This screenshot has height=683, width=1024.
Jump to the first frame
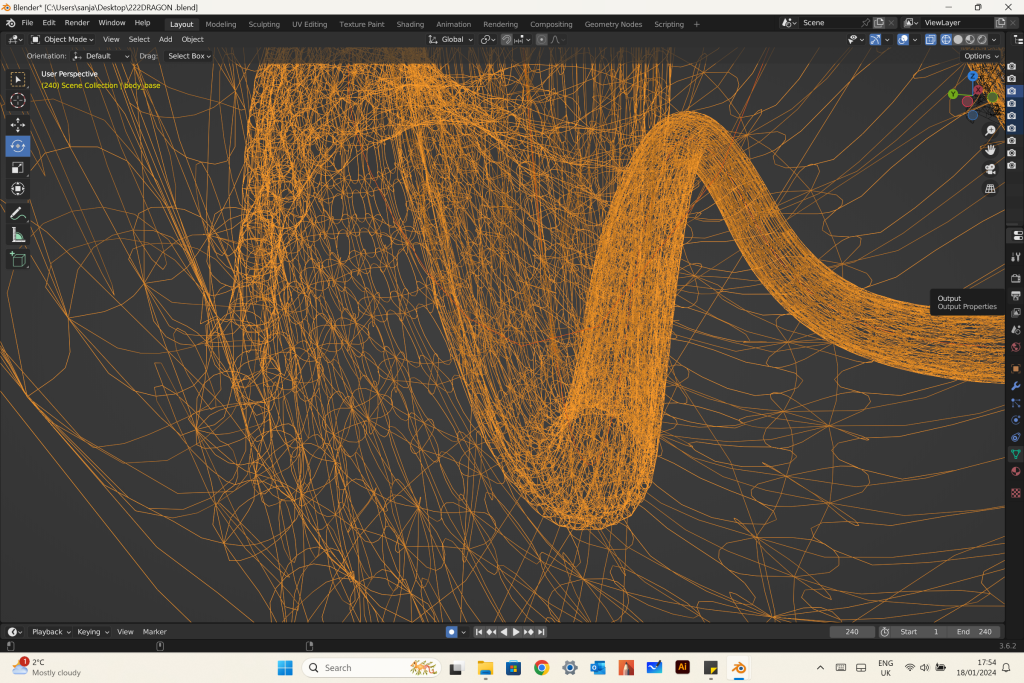[479, 632]
